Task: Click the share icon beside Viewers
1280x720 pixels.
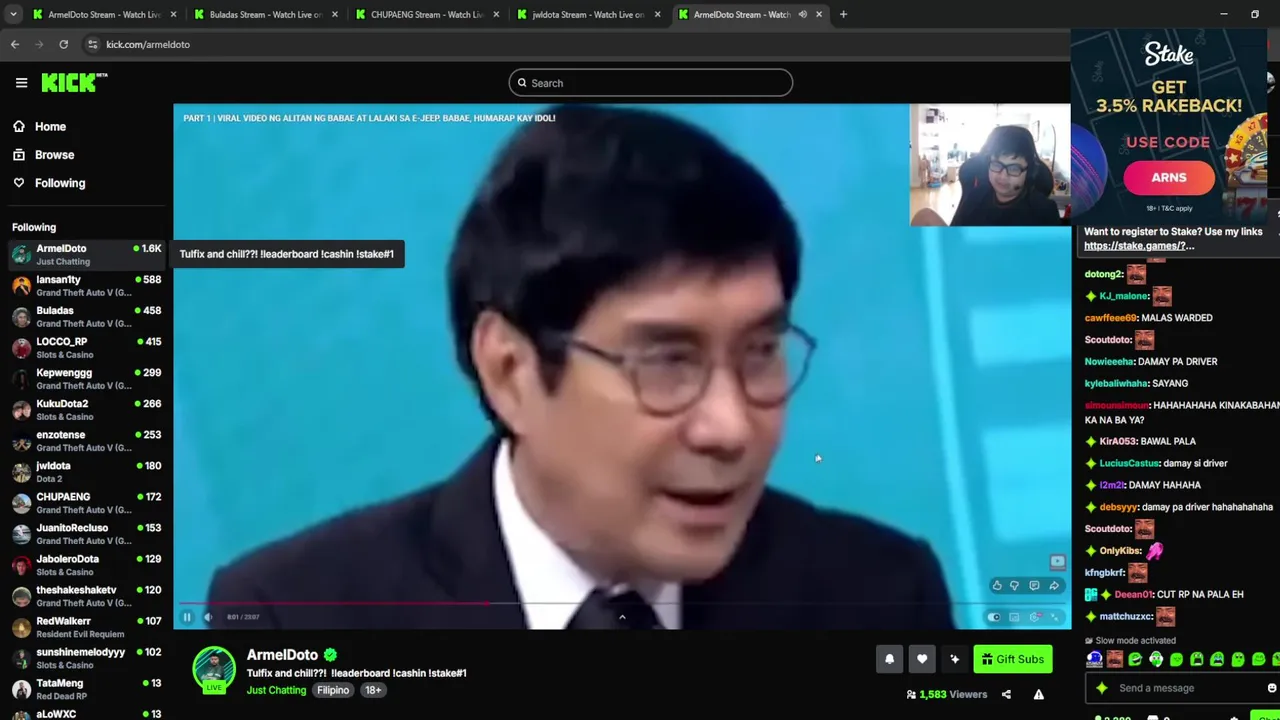Action: [x=1006, y=694]
